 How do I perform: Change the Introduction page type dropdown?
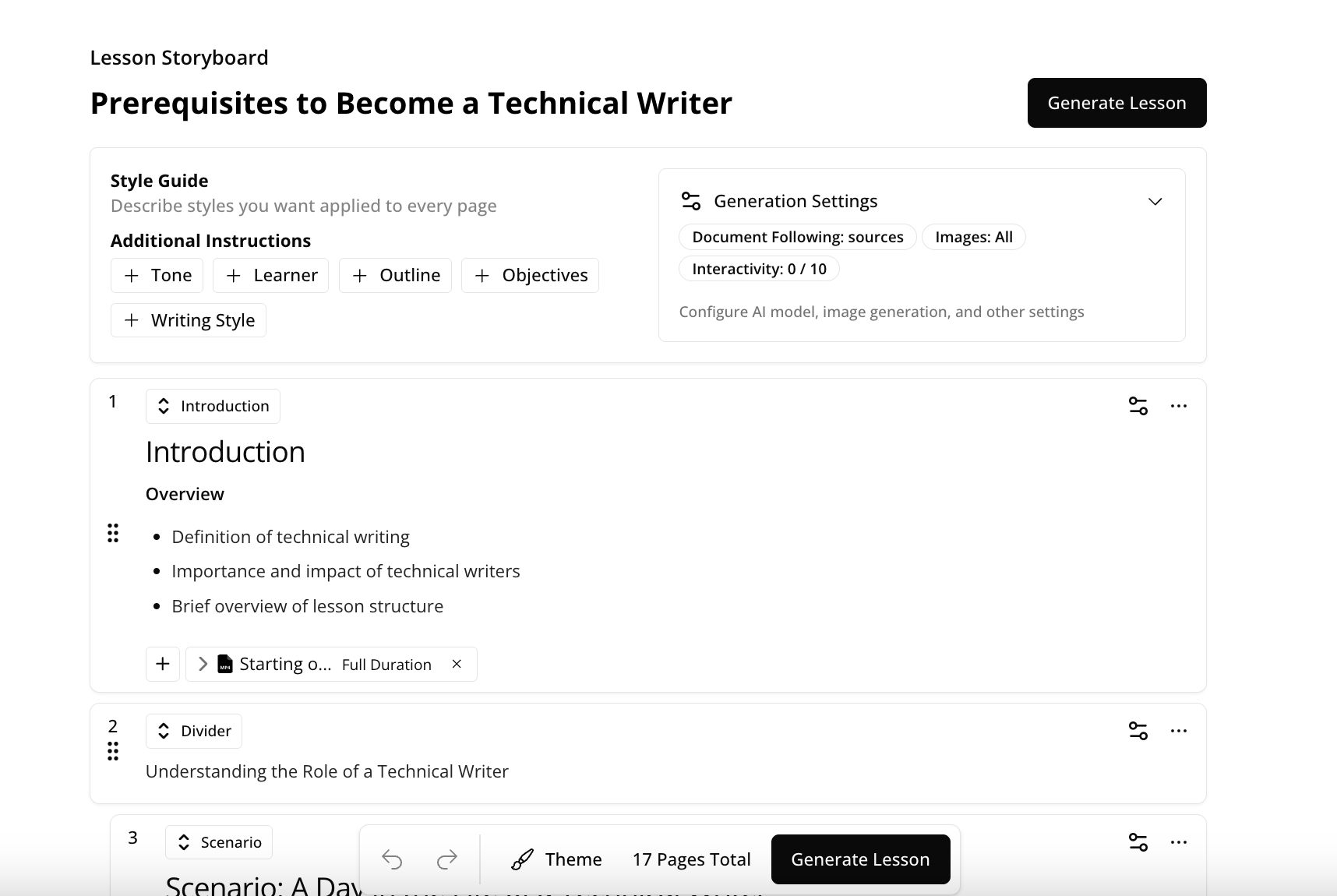pyautogui.click(x=213, y=407)
